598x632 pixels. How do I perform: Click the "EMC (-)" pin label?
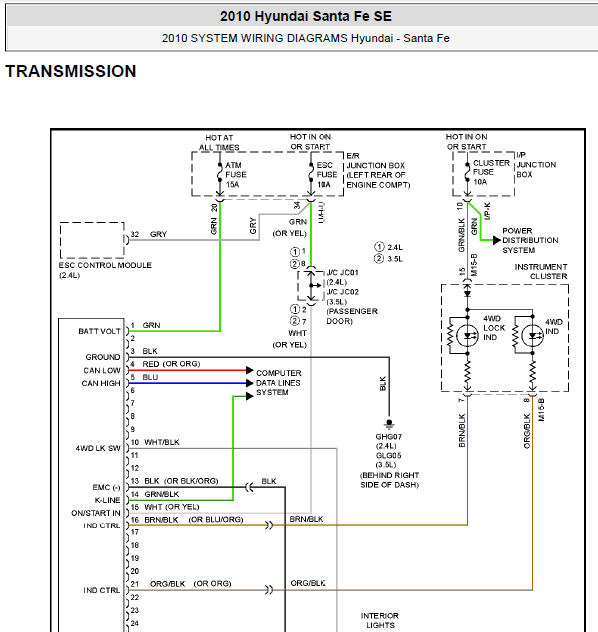coord(106,487)
